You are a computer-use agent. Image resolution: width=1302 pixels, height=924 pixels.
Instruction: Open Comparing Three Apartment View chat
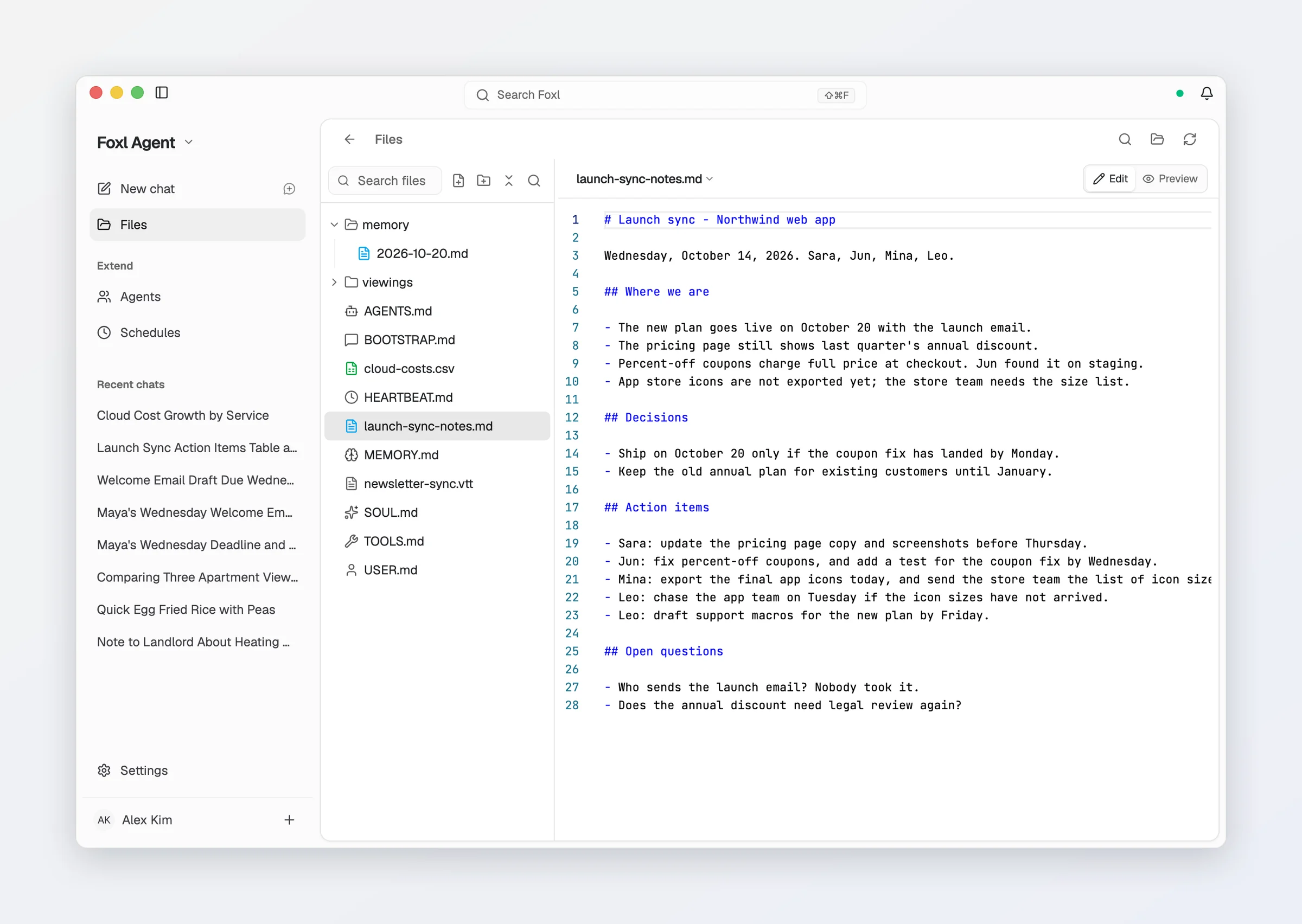(197, 577)
